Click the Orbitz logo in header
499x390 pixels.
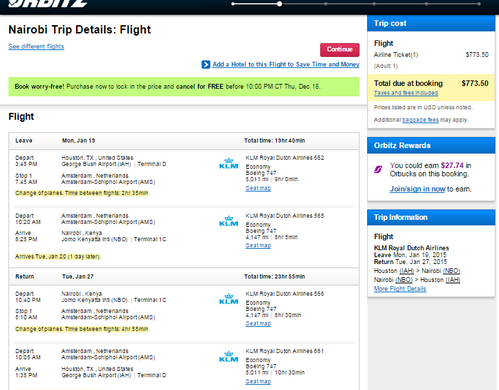[x=48, y=3]
